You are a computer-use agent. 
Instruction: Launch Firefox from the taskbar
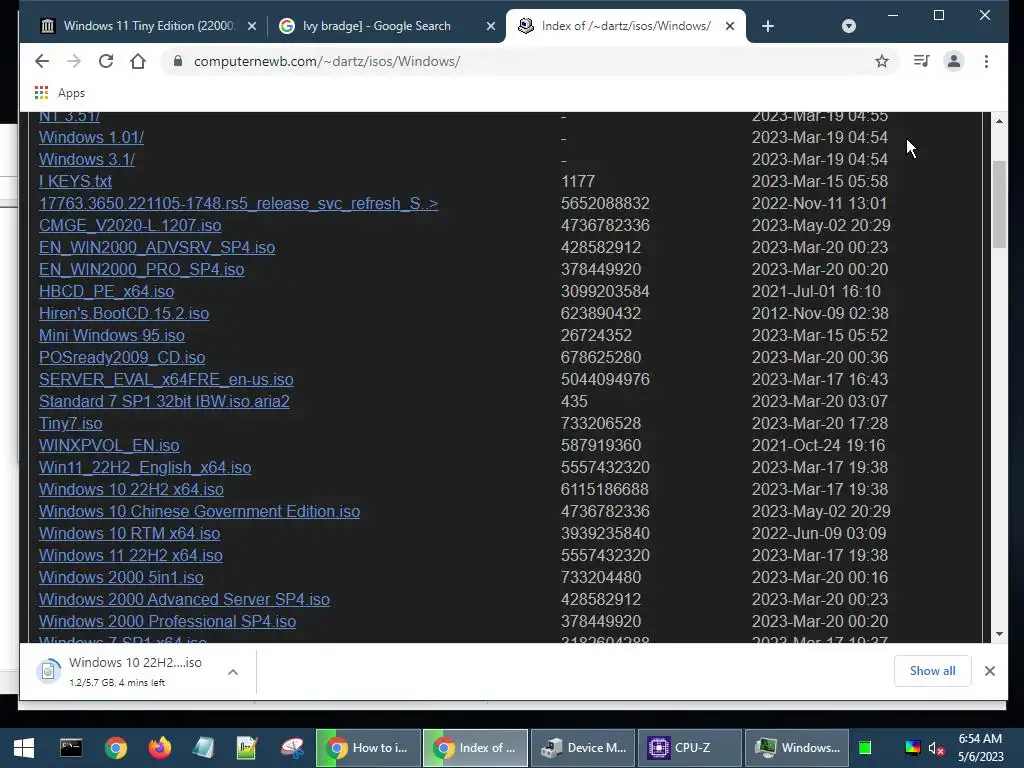(x=159, y=748)
